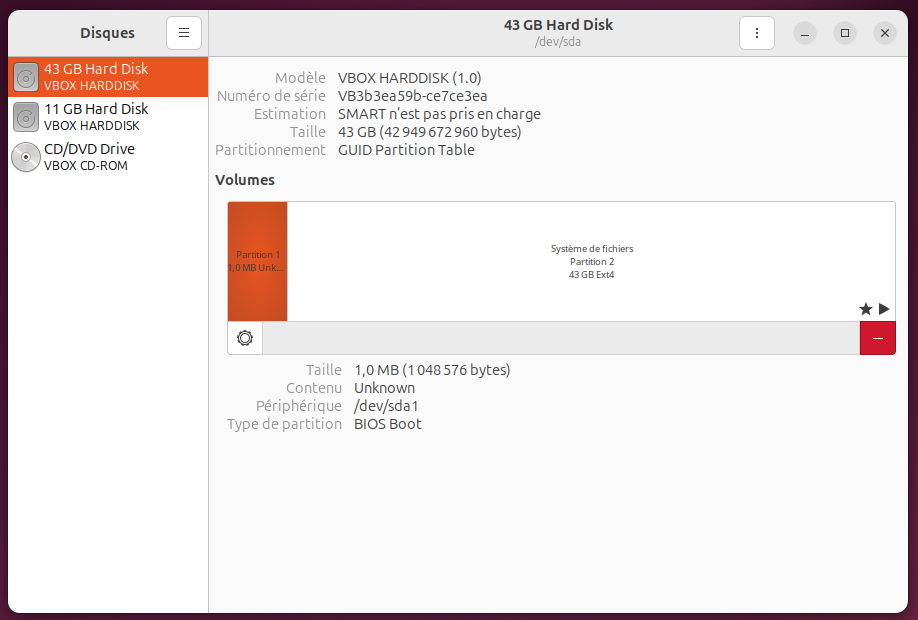Click the Volumes section heading

(x=245, y=180)
